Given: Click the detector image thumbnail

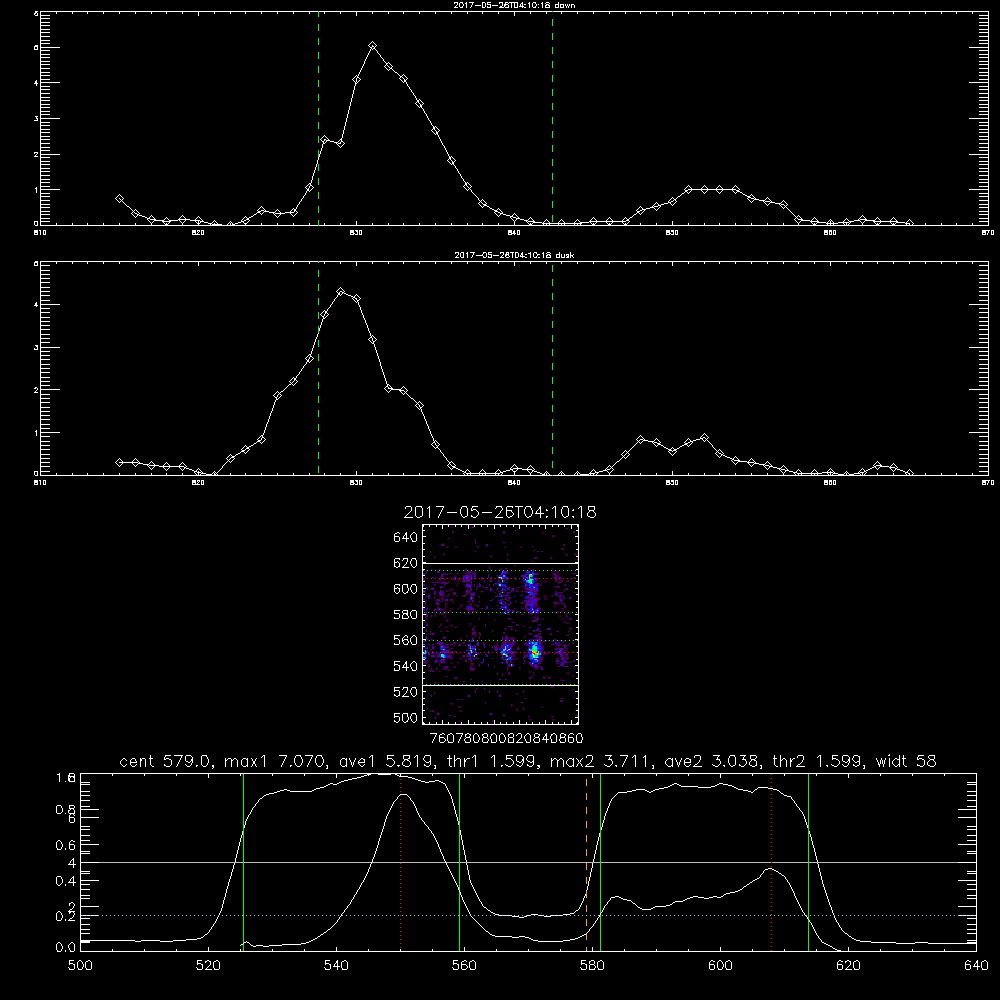Looking at the screenshot, I should click(x=501, y=624).
